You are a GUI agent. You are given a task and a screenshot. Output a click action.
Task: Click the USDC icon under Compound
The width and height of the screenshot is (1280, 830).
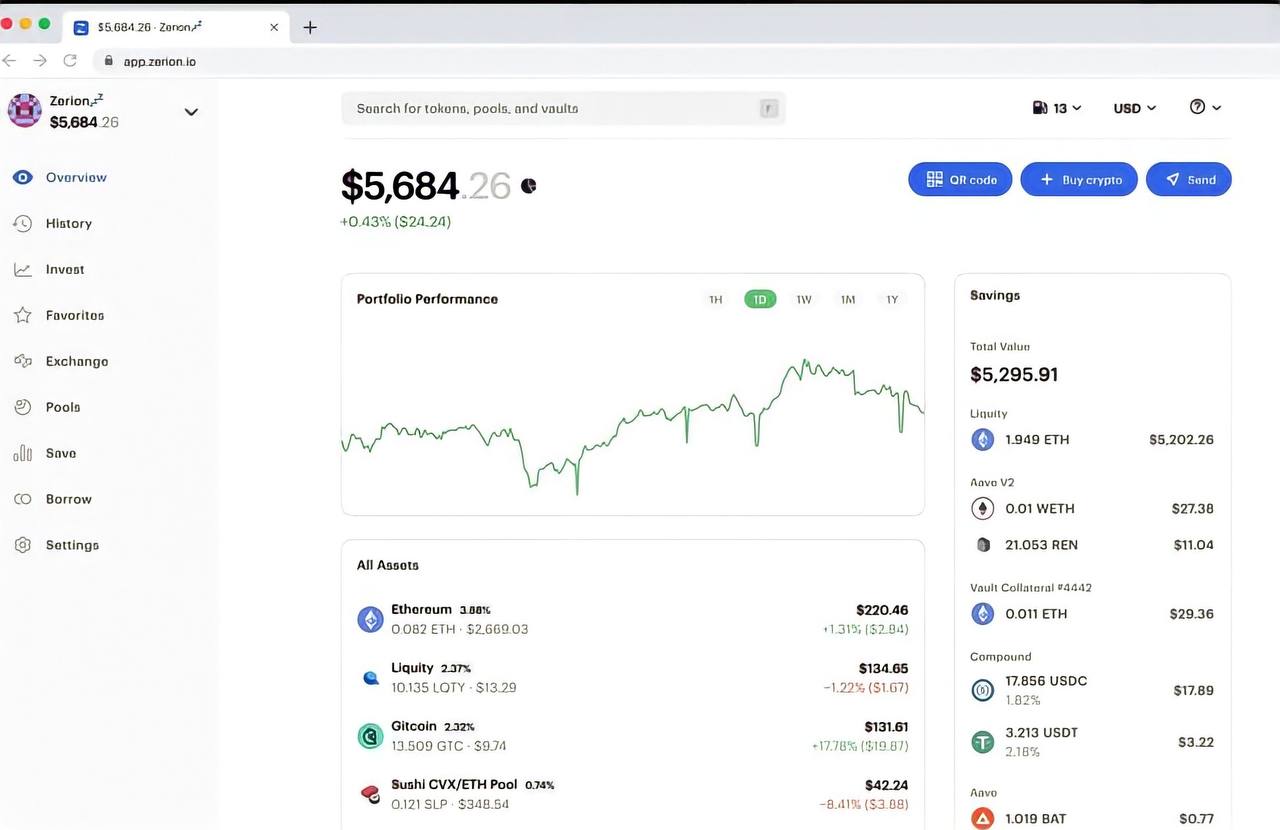(983, 690)
